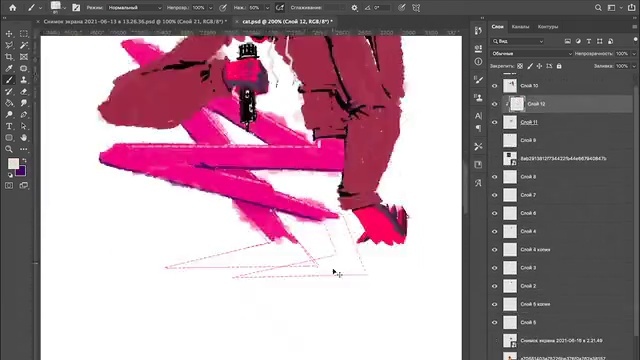Enable airbrush build-up mode
Image resolution: width=640 pixels, height=360 pixels.
click(280, 7)
